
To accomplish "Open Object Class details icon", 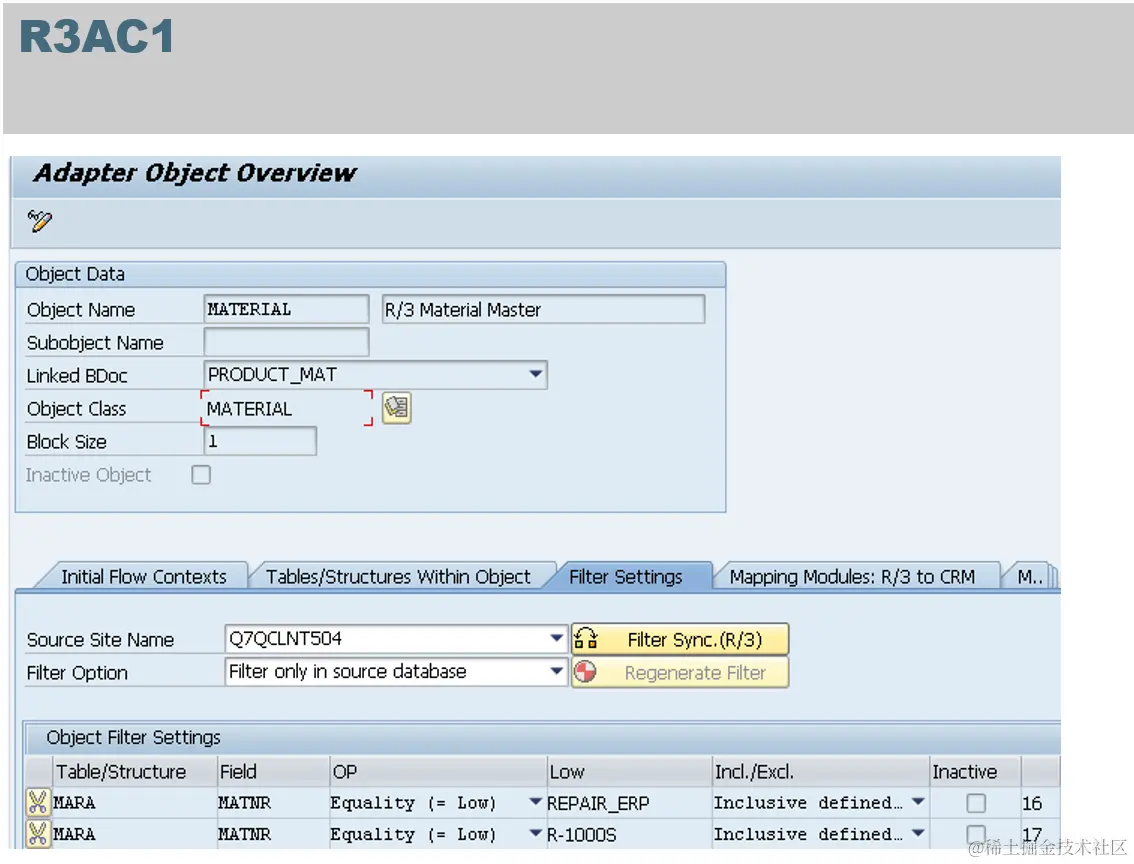I will coord(396,409).
